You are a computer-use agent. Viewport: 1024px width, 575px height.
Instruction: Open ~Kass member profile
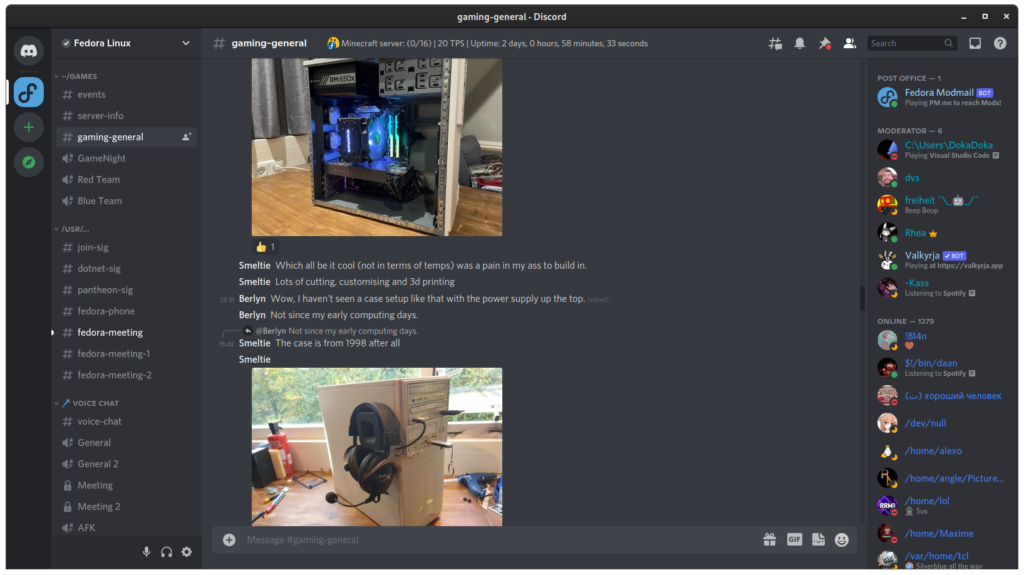coord(941,288)
